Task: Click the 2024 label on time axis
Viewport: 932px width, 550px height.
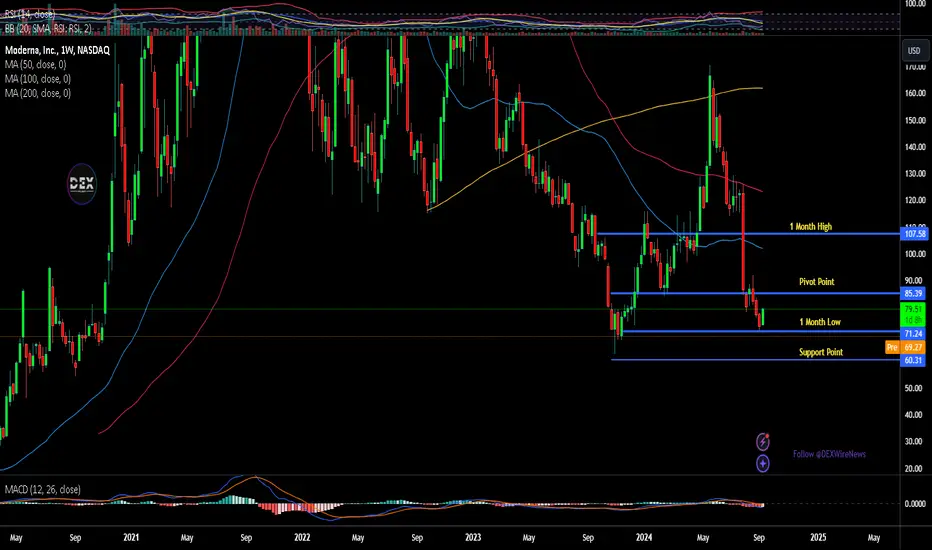Action: click(644, 538)
